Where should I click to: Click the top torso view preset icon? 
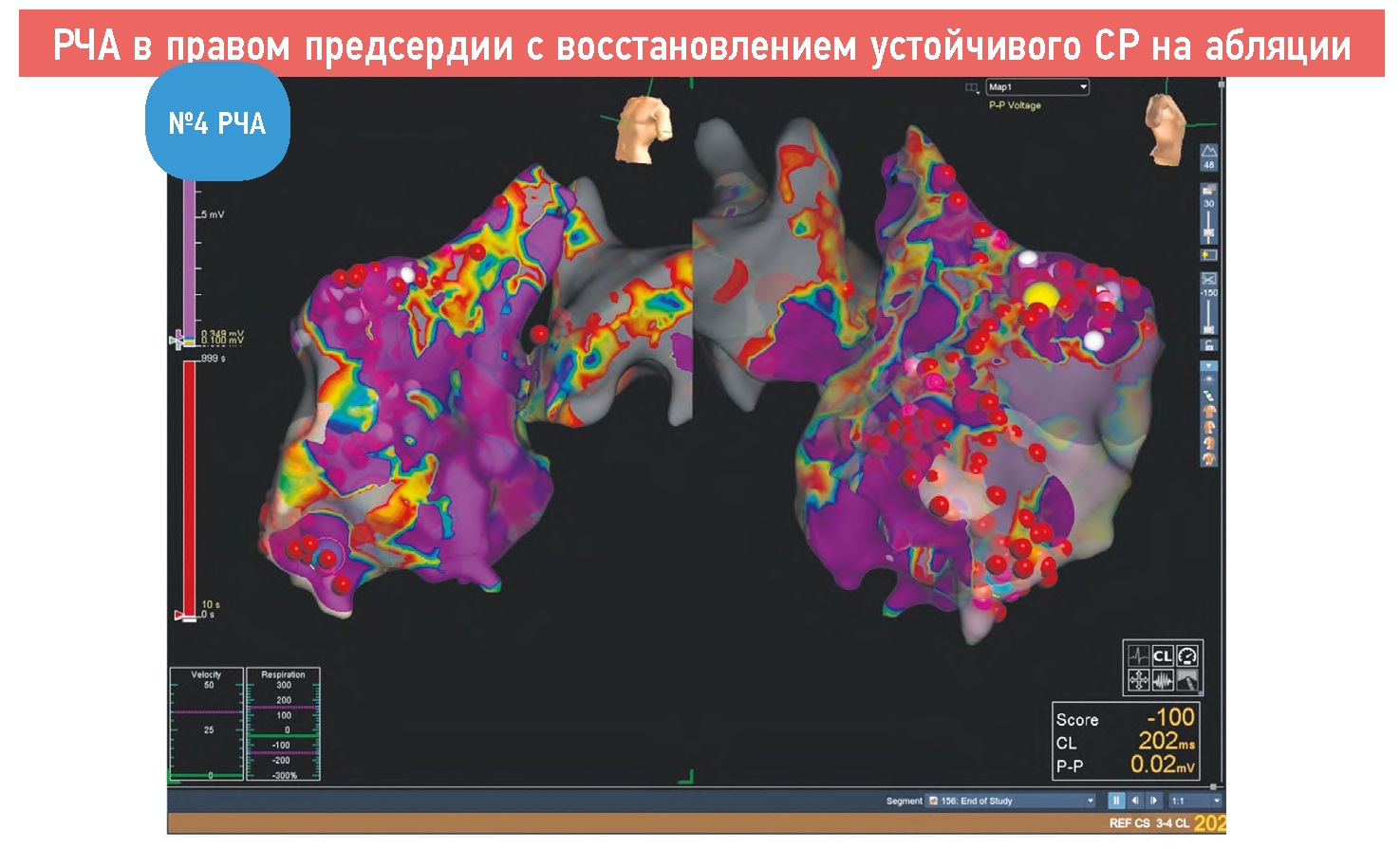click(1208, 412)
